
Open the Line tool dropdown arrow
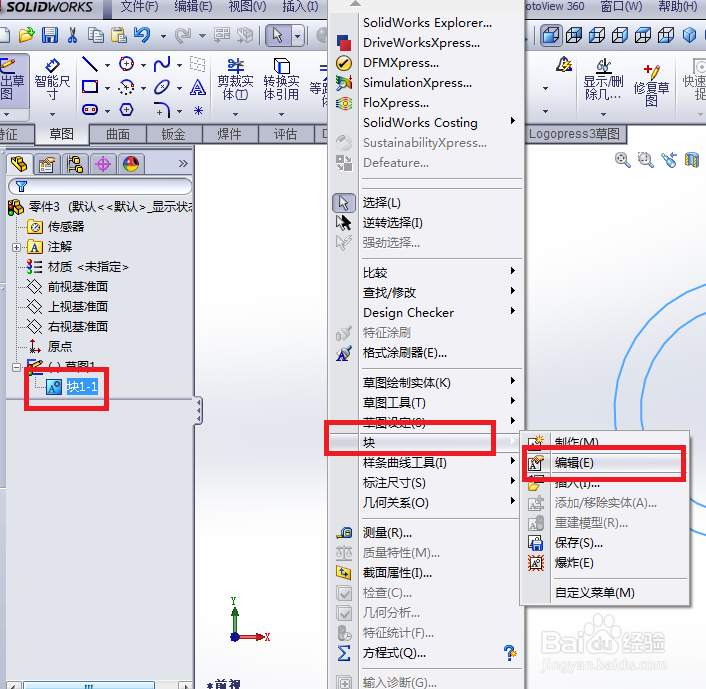tap(107, 65)
